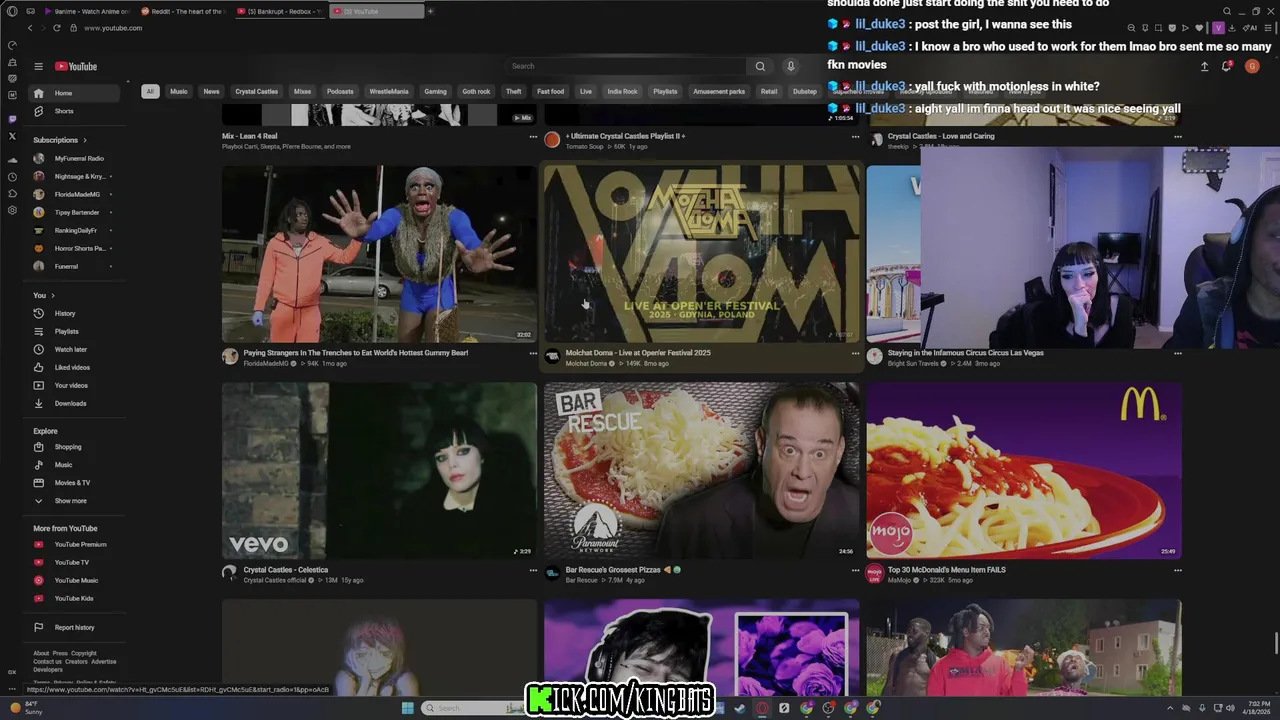Start voice search with microphone icon

tap(790, 66)
